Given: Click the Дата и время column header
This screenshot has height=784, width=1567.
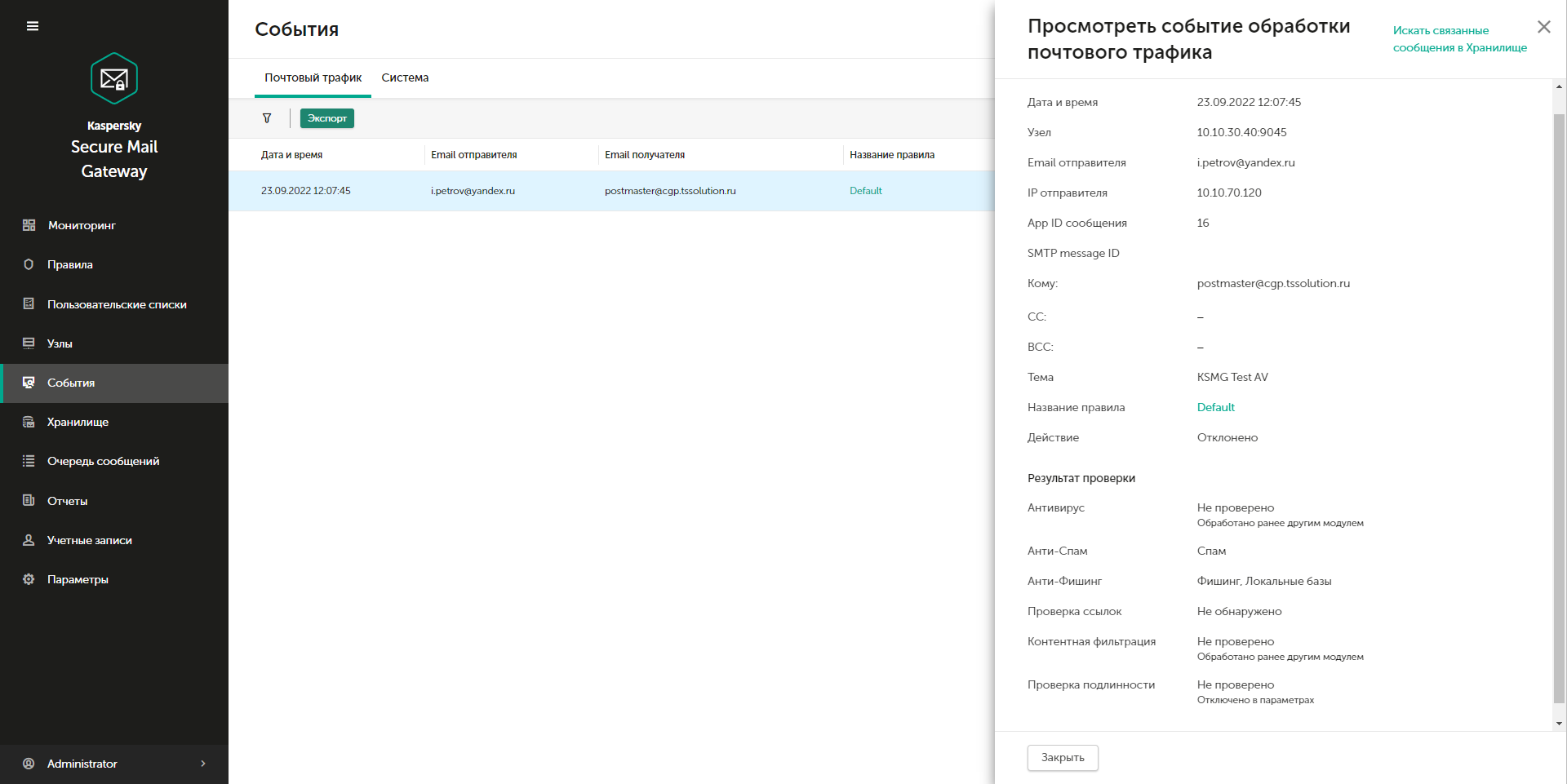Looking at the screenshot, I should click(x=291, y=155).
